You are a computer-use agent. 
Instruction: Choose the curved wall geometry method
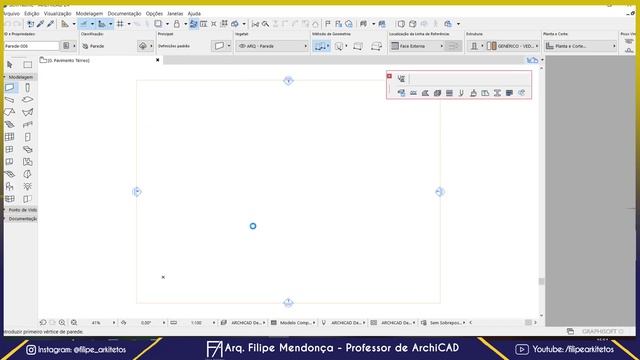(x=339, y=46)
